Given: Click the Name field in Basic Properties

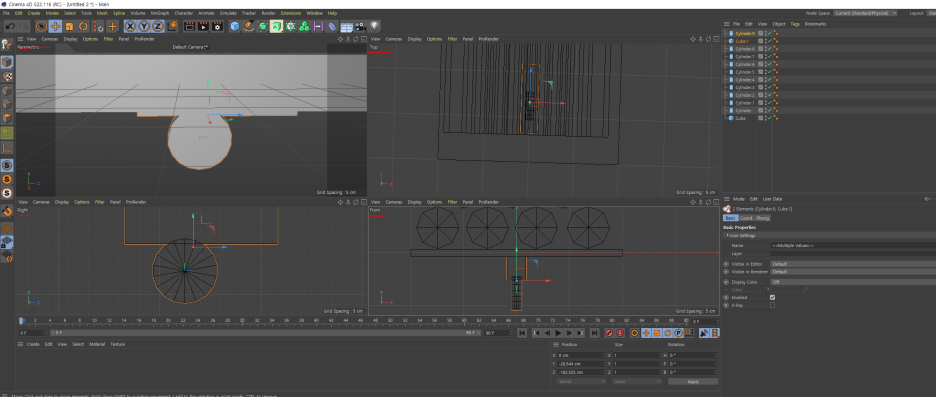Looking at the screenshot, I should coord(852,245).
